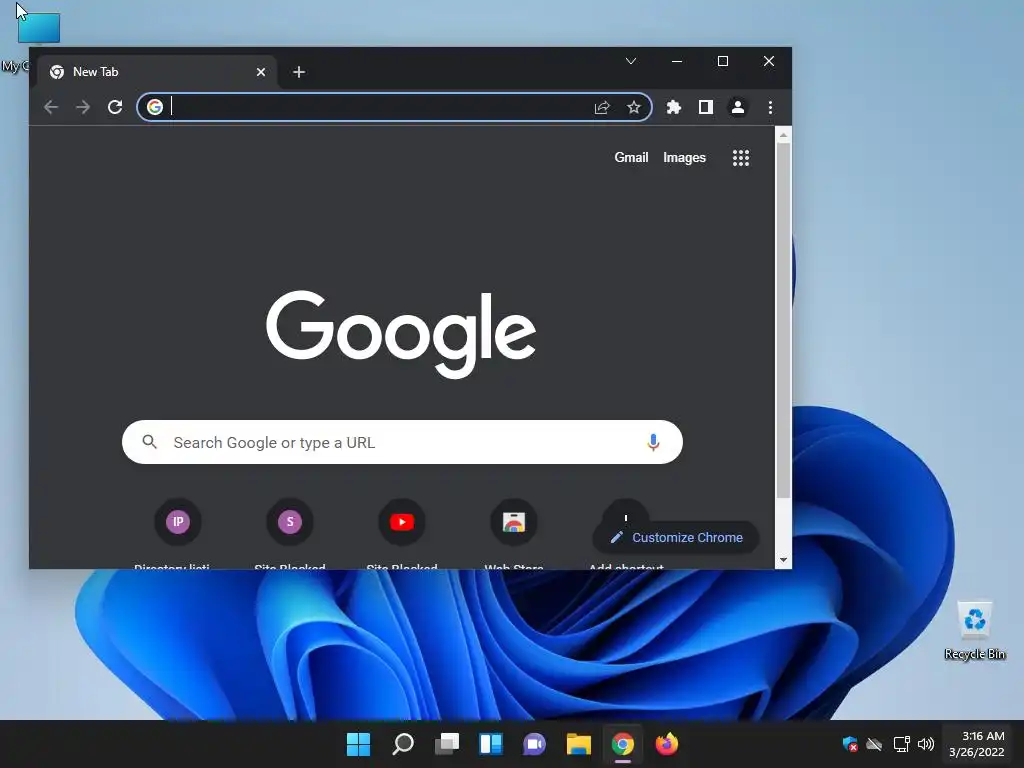Screen dimensions: 1024x768
Task: Click the page scrollbar down arrow
Action: point(783,560)
